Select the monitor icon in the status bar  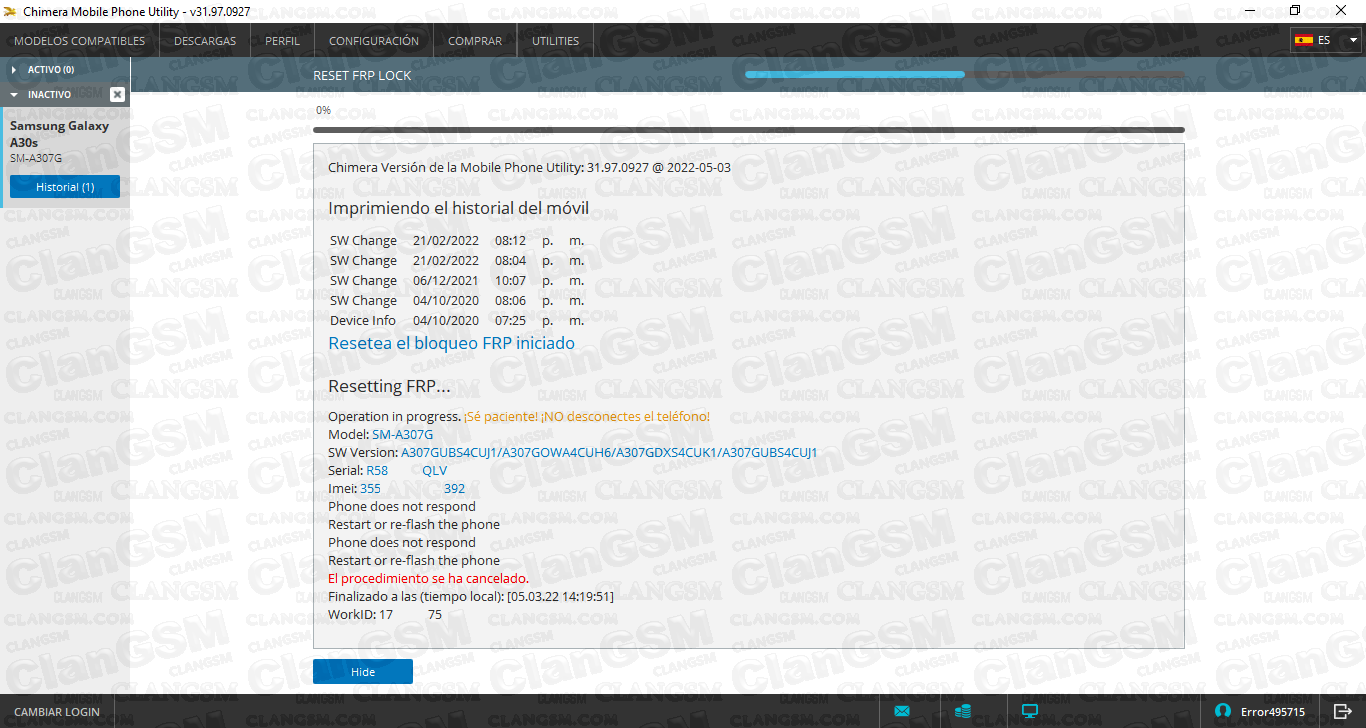[1029, 711]
